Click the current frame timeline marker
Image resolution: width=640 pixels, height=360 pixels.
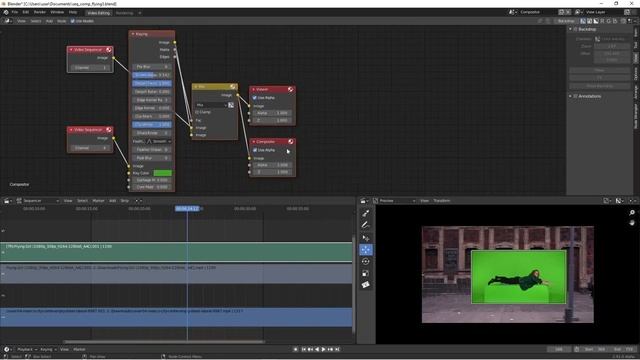187,209
